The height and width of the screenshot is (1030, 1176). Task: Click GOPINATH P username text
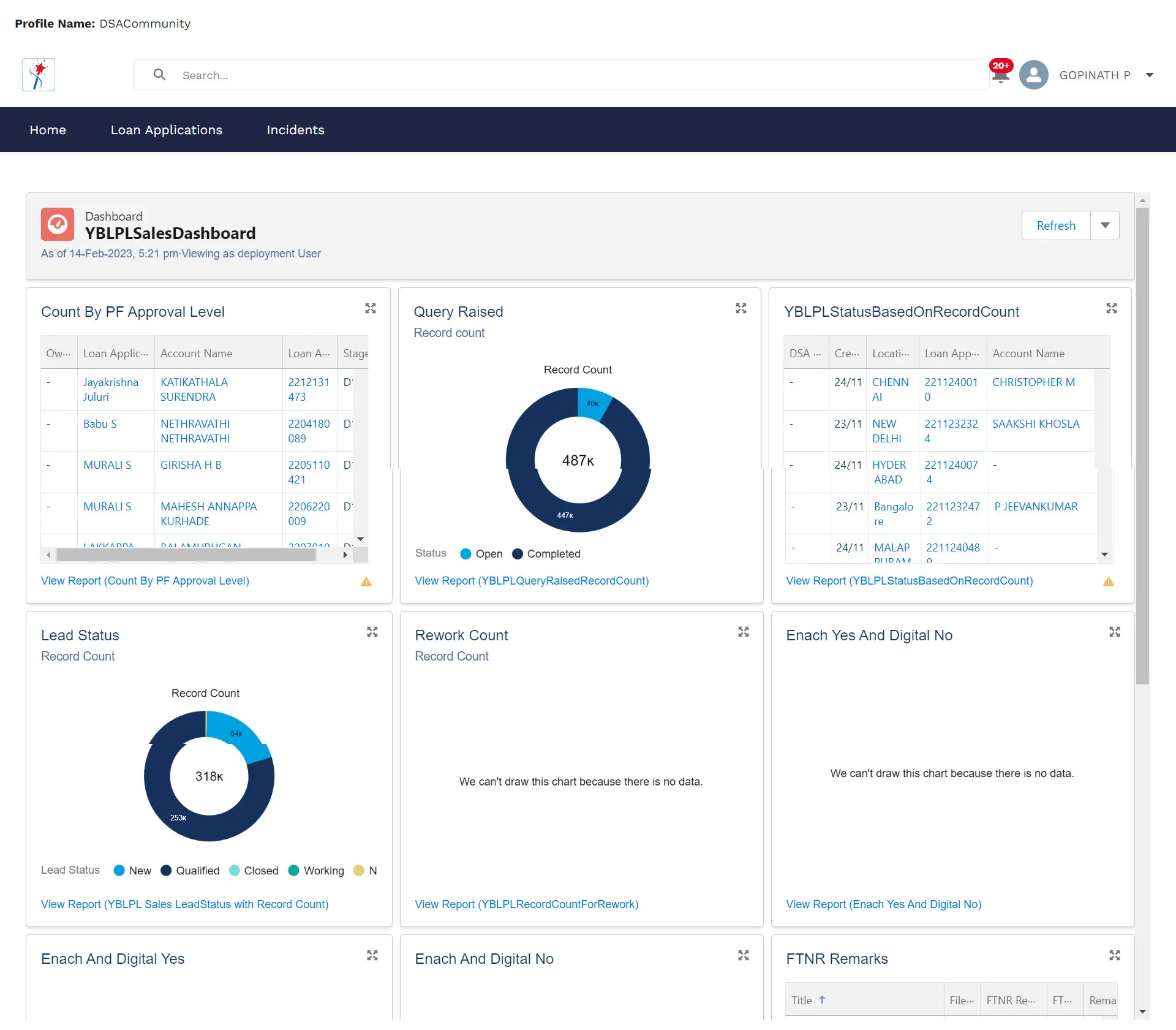pos(1095,75)
